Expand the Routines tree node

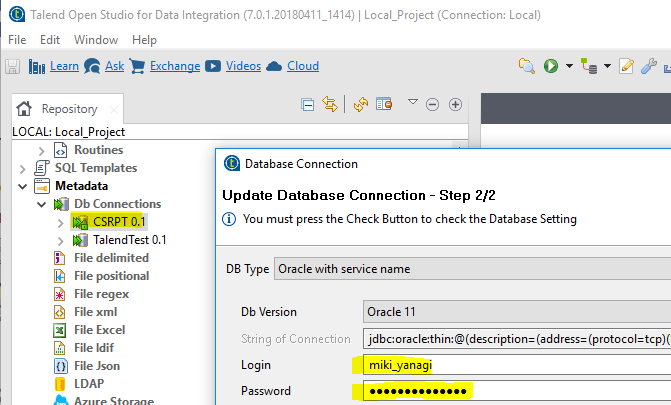pyautogui.click(x=42, y=151)
